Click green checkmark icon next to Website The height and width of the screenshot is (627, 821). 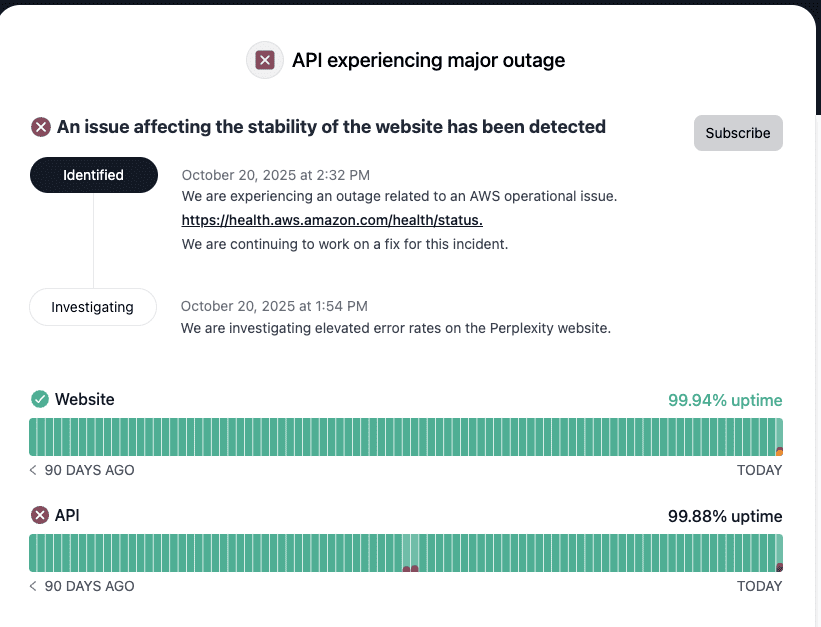tap(40, 399)
